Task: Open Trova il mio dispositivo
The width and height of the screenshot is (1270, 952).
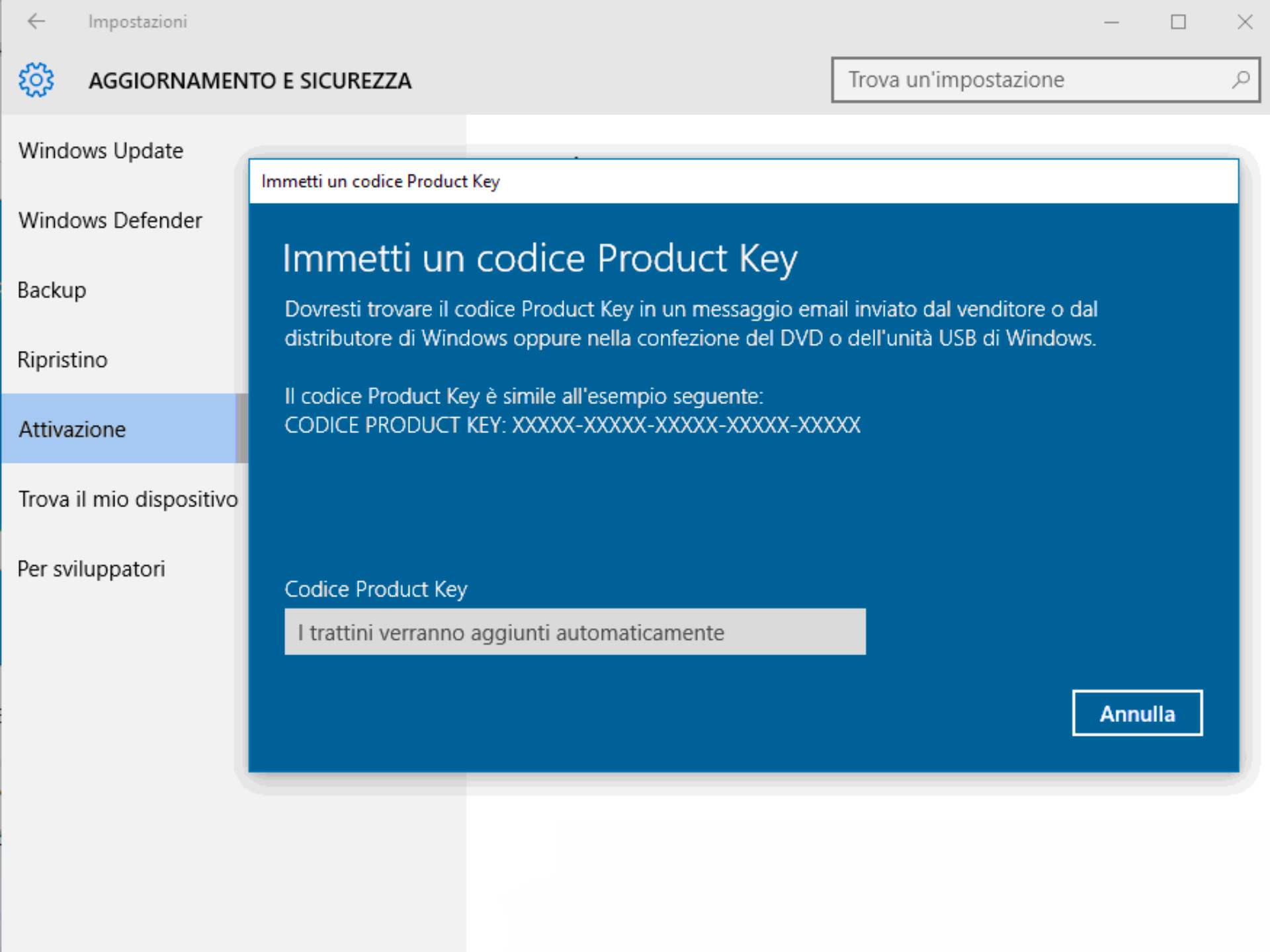Action: (x=127, y=499)
